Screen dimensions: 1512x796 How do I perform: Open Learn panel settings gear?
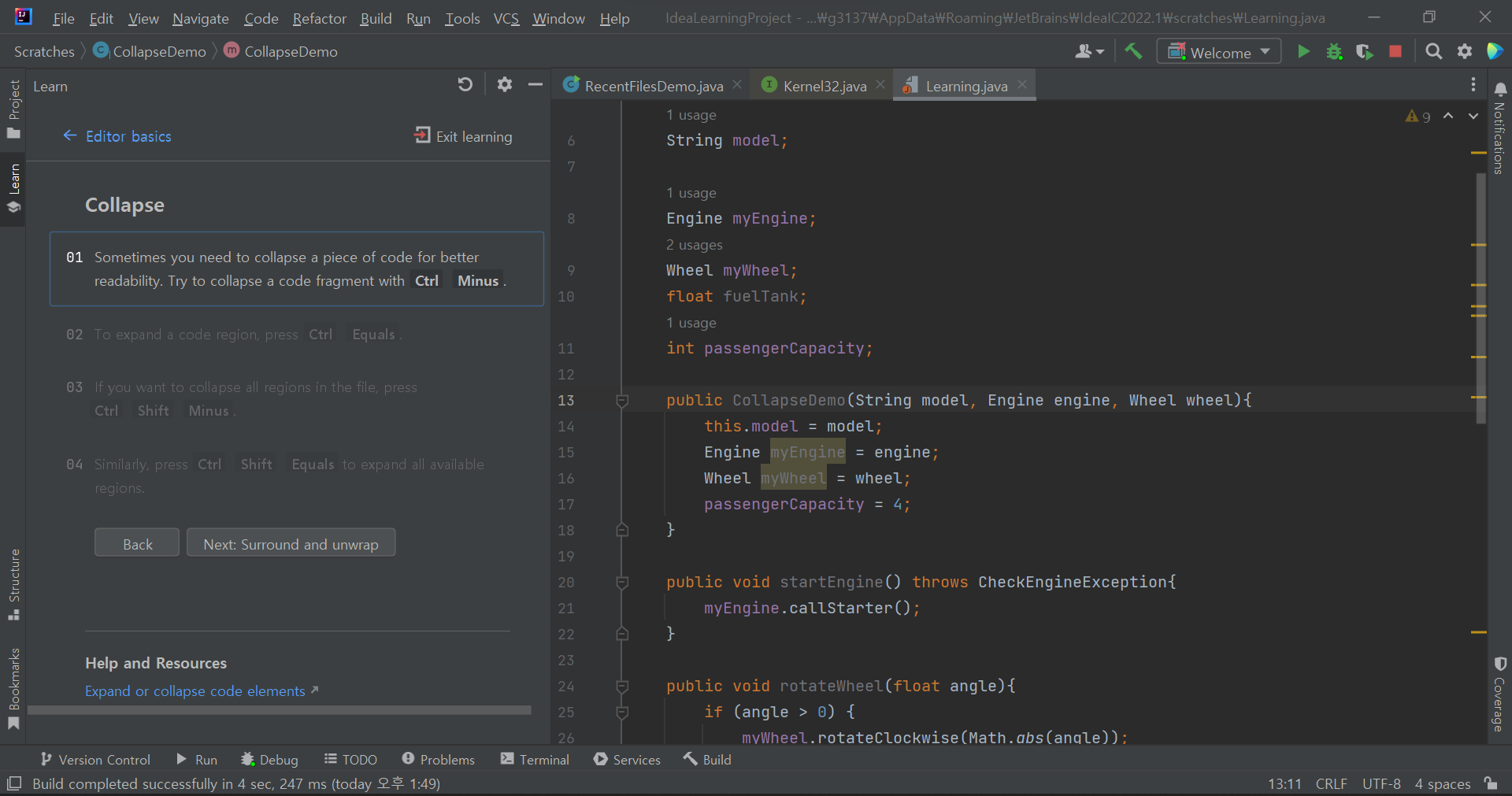coord(505,84)
